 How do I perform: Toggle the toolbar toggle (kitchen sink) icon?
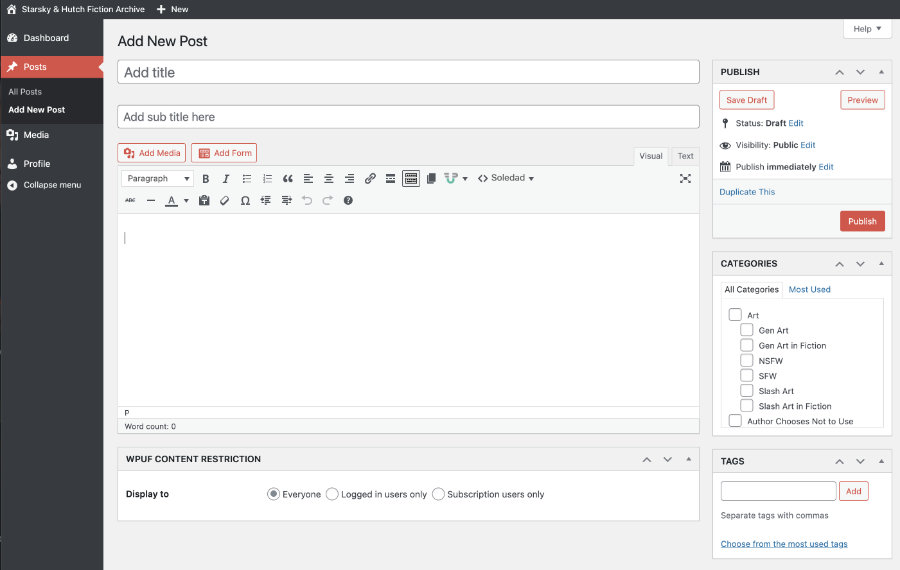pyautogui.click(x=411, y=179)
